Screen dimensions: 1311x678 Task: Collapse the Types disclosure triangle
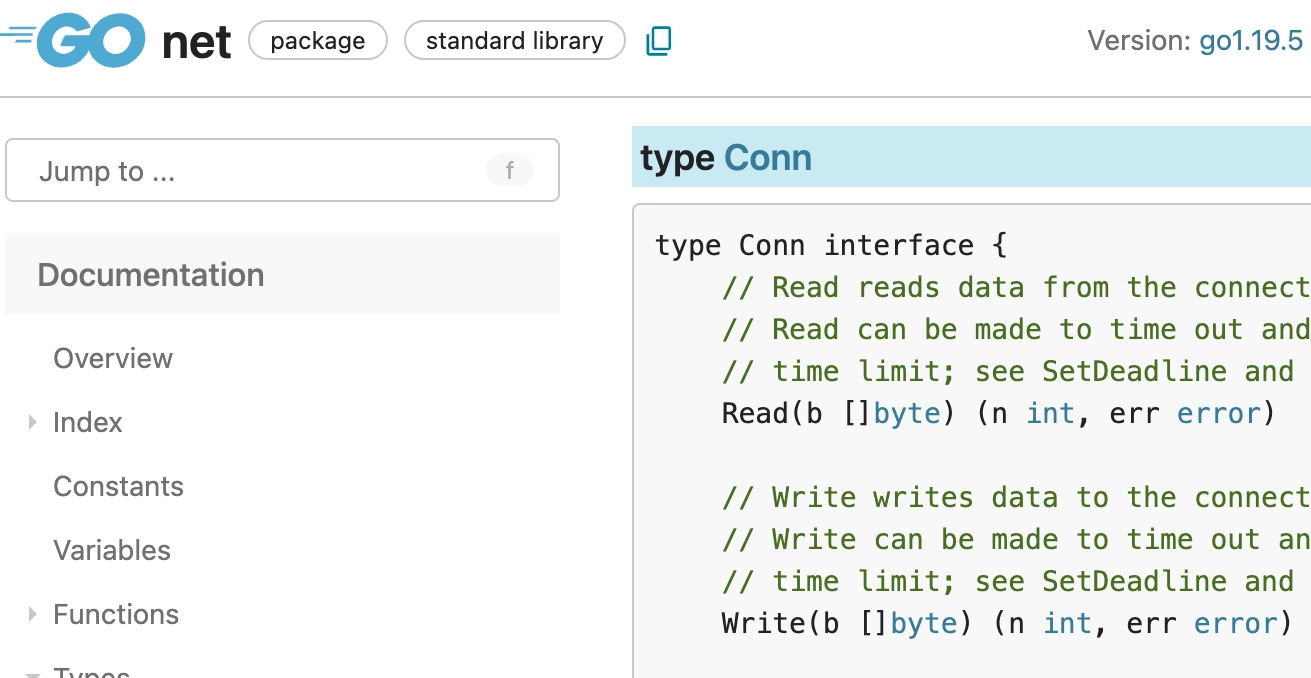point(33,674)
